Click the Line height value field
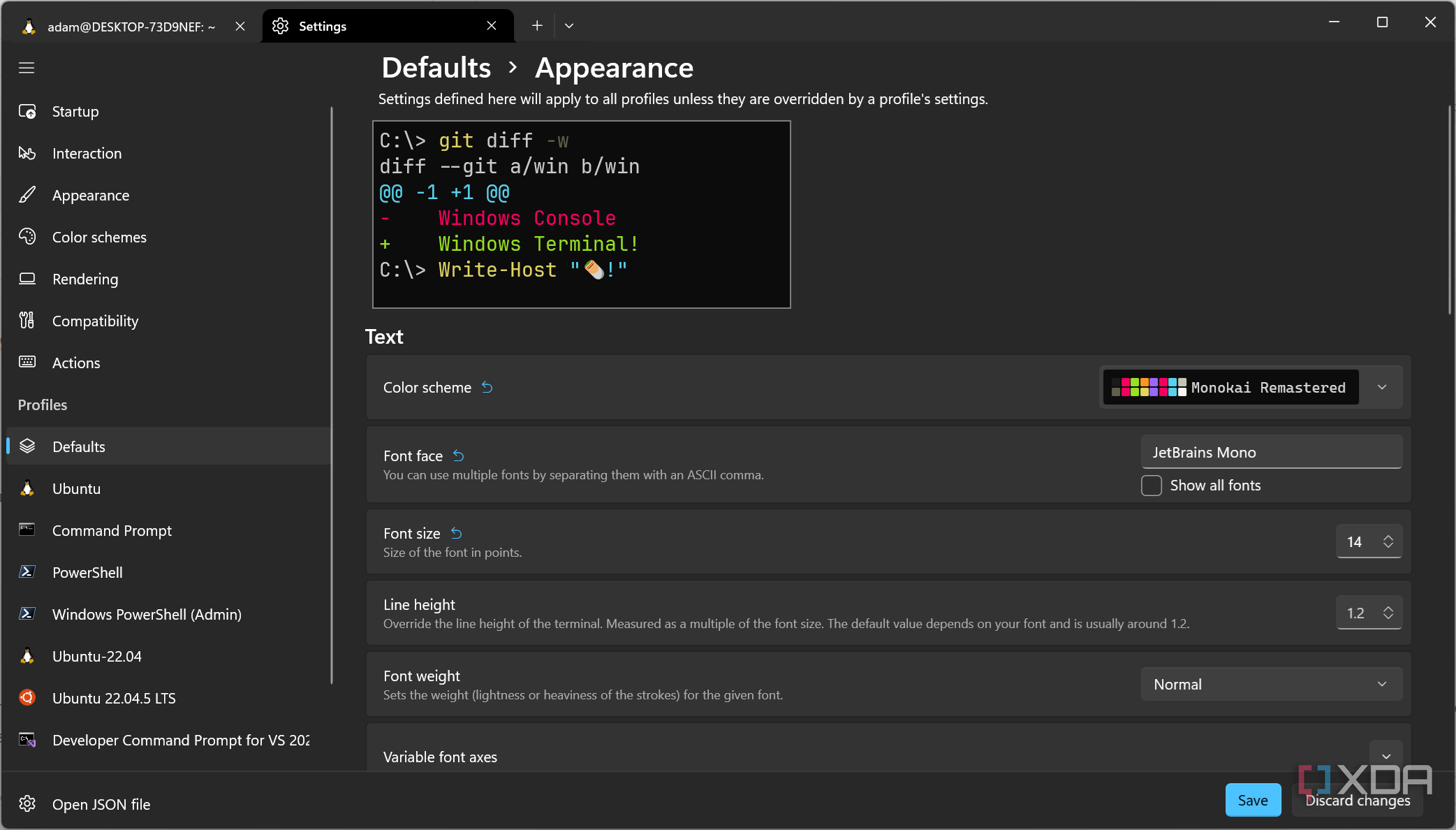Image resolution: width=1456 pixels, height=830 pixels. [x=1356, y=613]
